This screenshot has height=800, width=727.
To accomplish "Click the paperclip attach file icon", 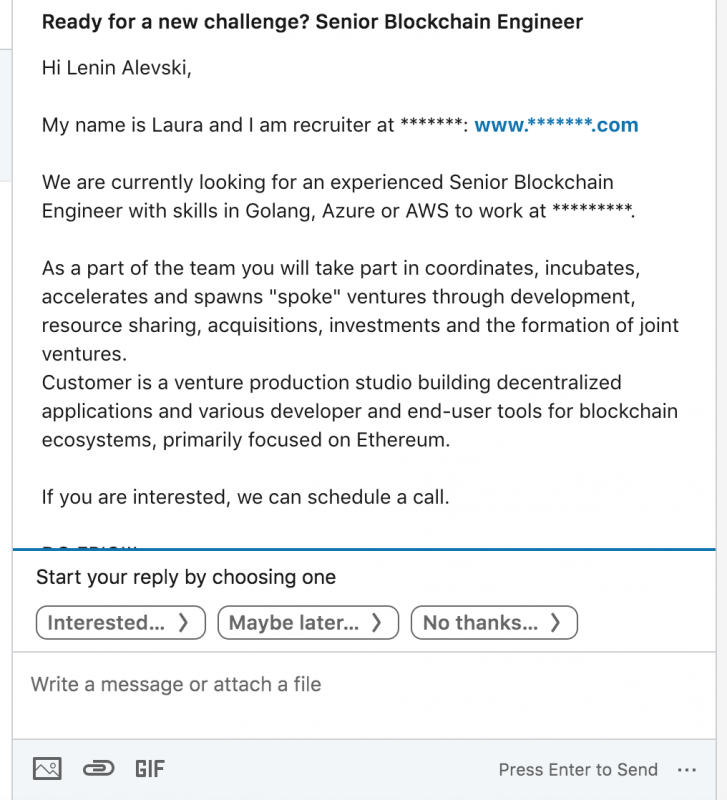I will coord(98,769).
